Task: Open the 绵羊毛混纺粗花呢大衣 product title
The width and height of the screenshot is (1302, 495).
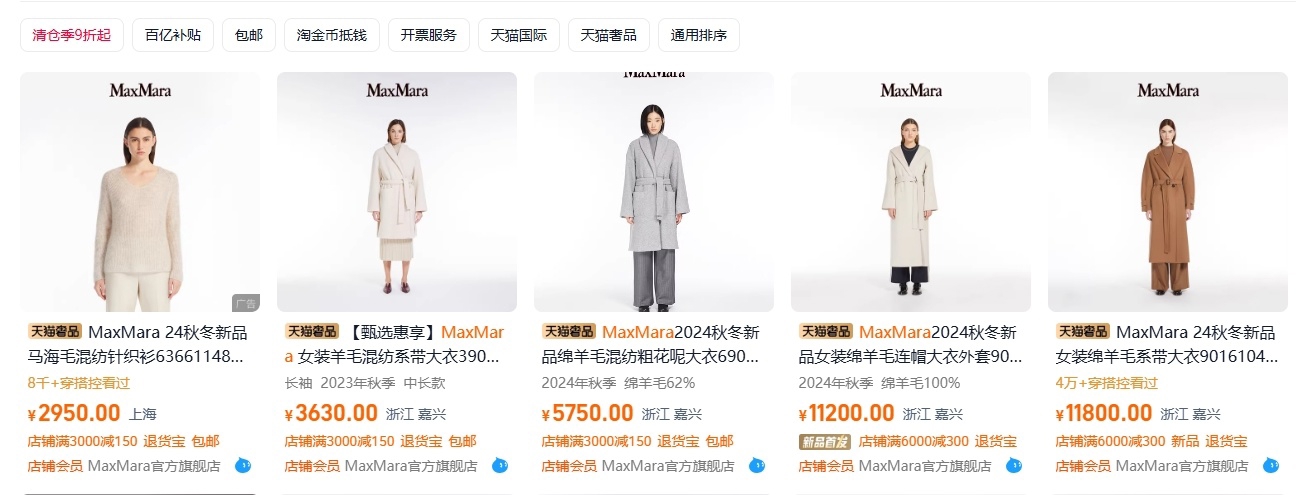Action: coord(651,344)
